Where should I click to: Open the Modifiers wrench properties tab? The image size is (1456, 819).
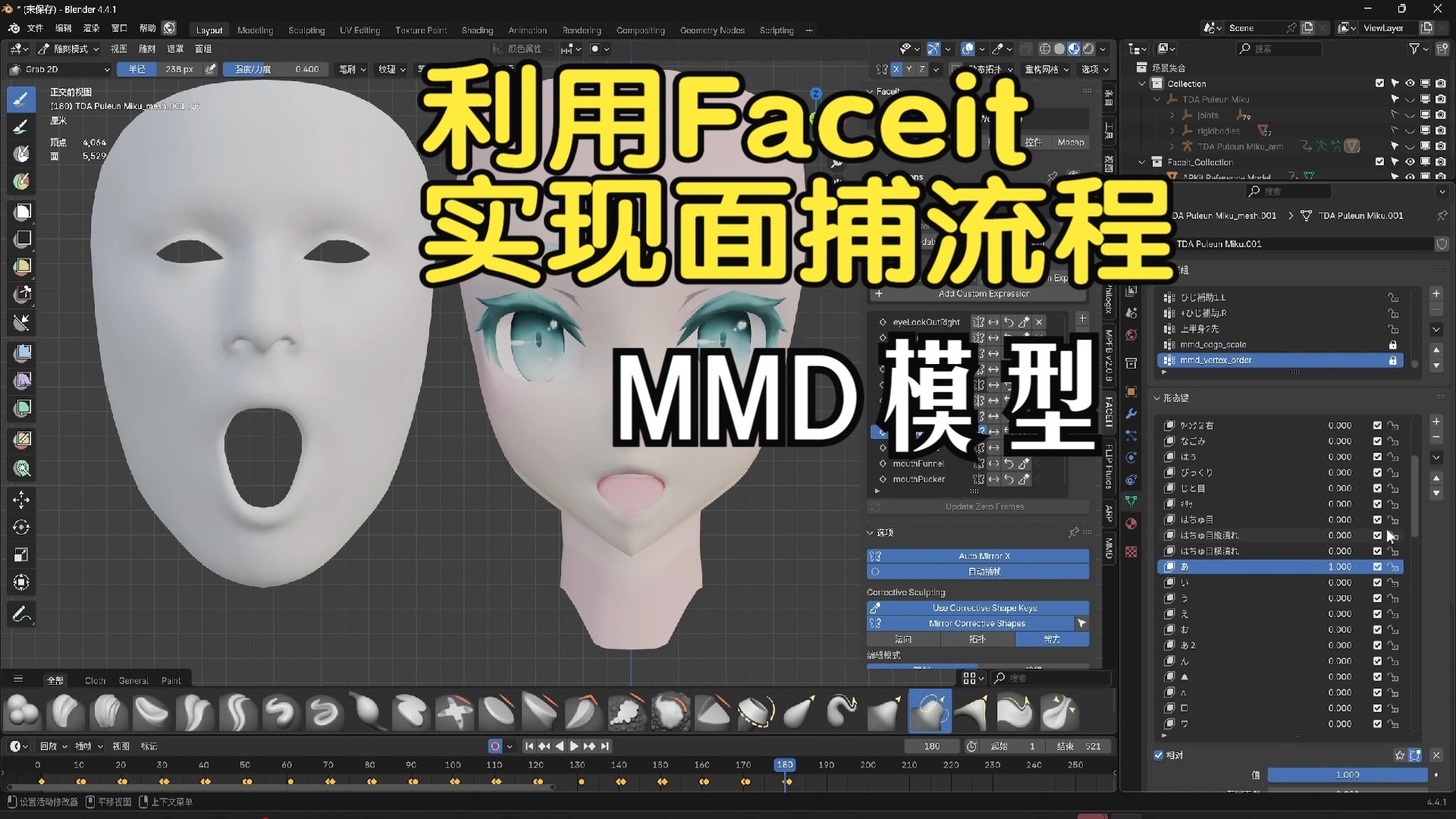1131,414
